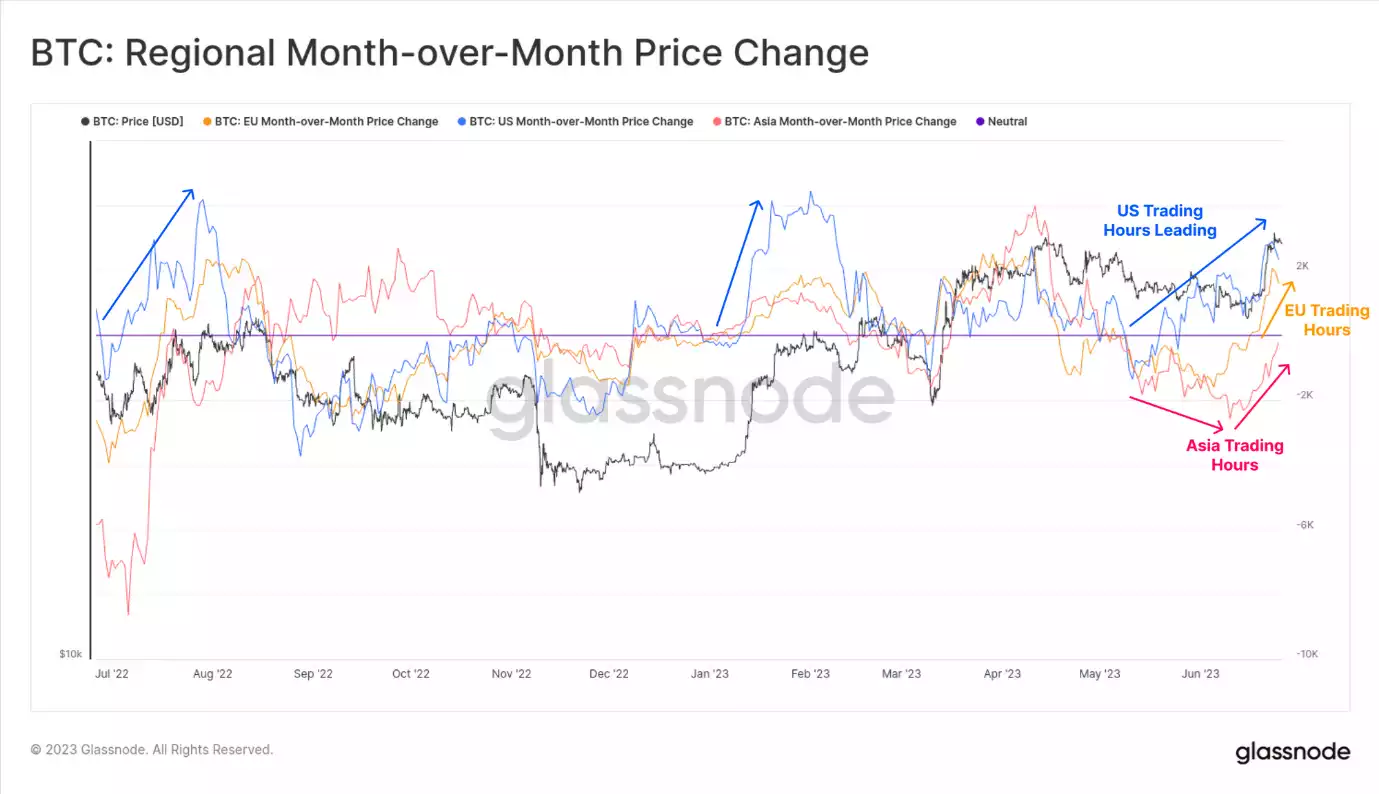Click the -6K right axis label
The image size is (1379, 794).
(1306, 525)
